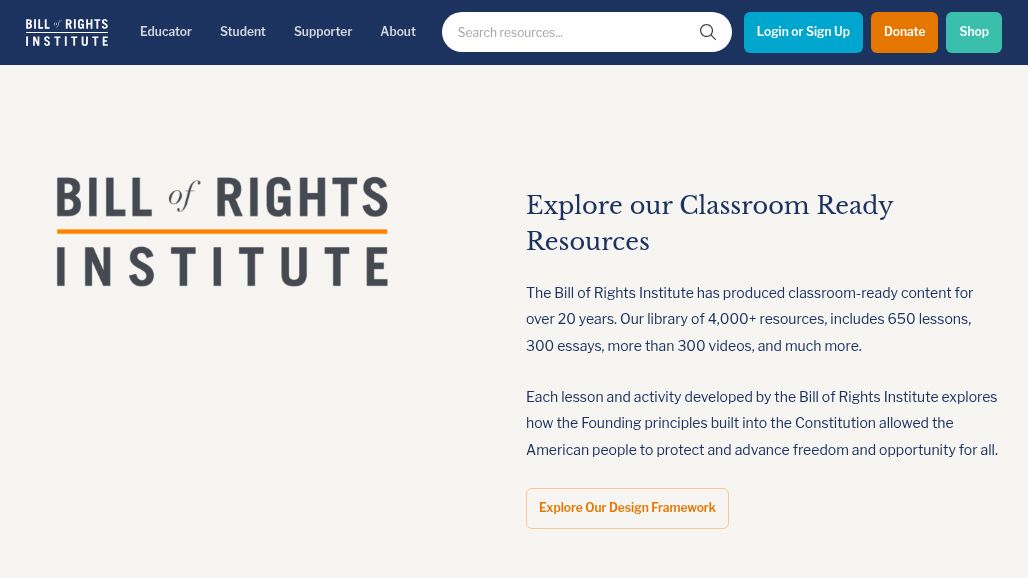The width and height of the screenshot is (1028, 578).
Task: Open the Educator menu
Action: point(166,32)
